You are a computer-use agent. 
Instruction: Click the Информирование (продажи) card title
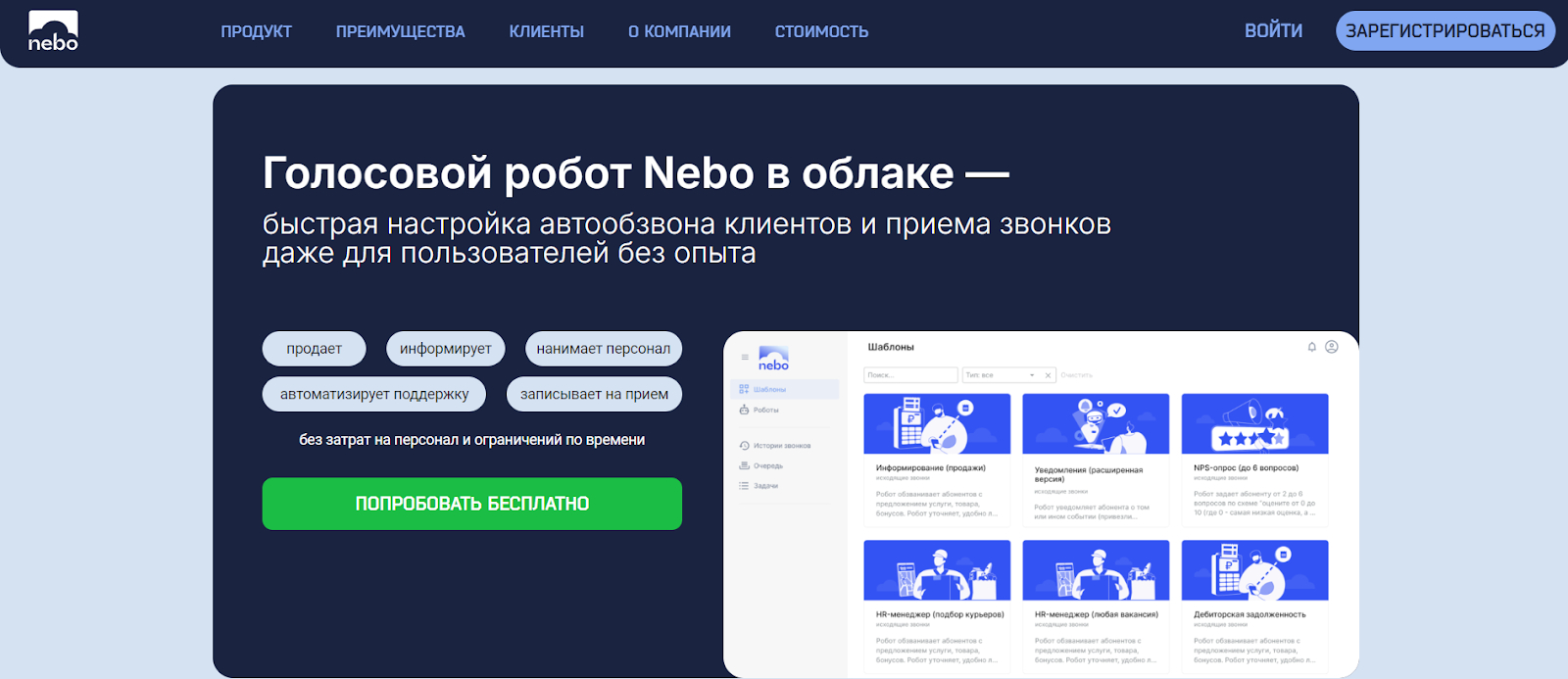(x=930, y=468)
